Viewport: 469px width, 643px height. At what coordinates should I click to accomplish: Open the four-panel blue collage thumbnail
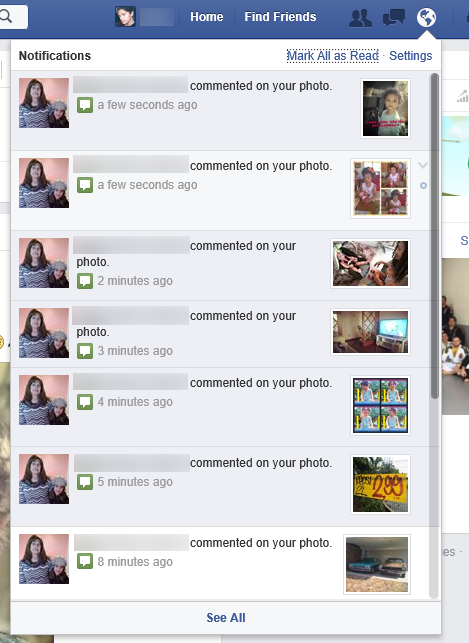[x=380, y=405]
